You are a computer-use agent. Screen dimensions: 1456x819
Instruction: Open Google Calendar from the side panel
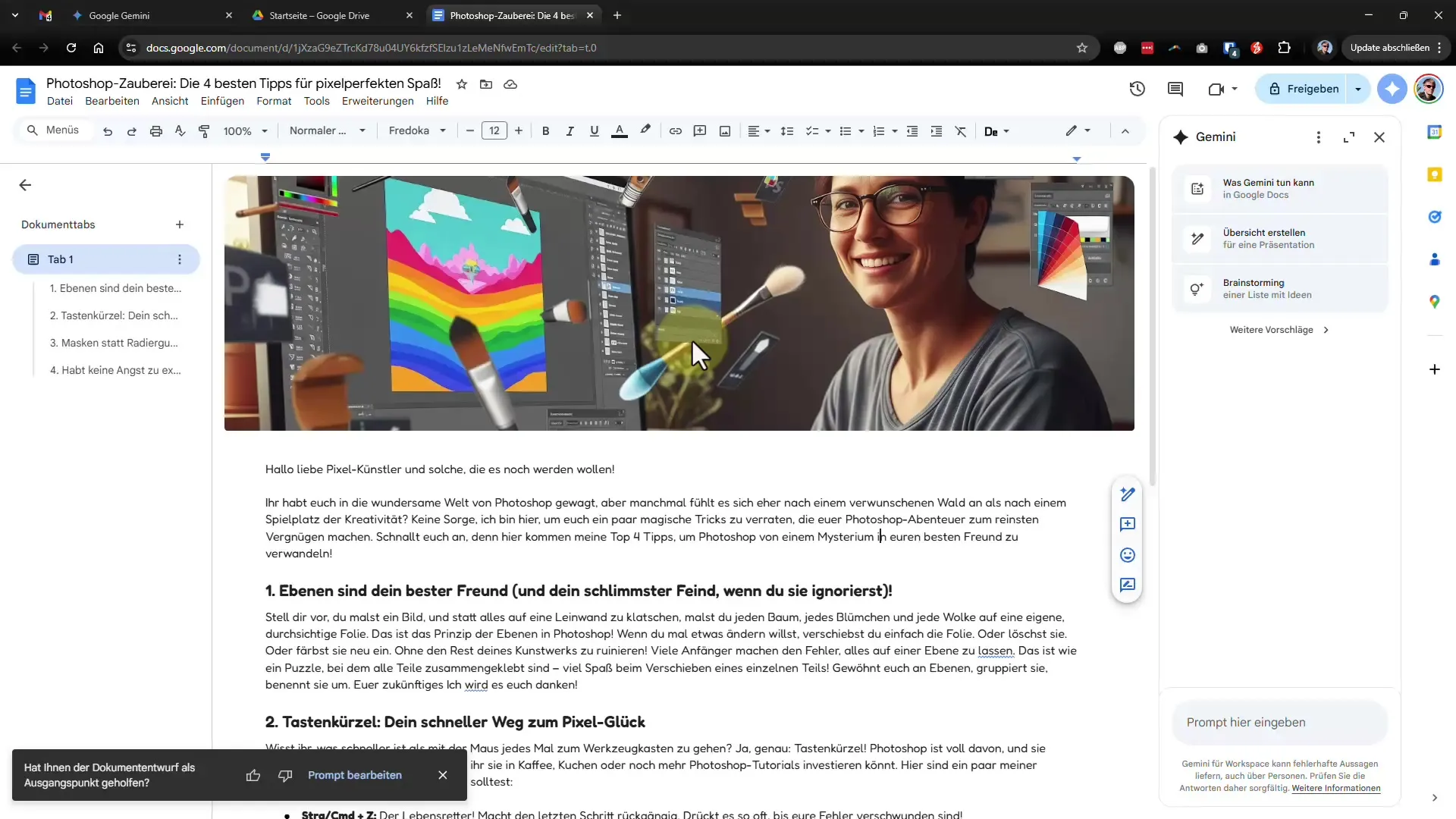[x=1434, y=132]
